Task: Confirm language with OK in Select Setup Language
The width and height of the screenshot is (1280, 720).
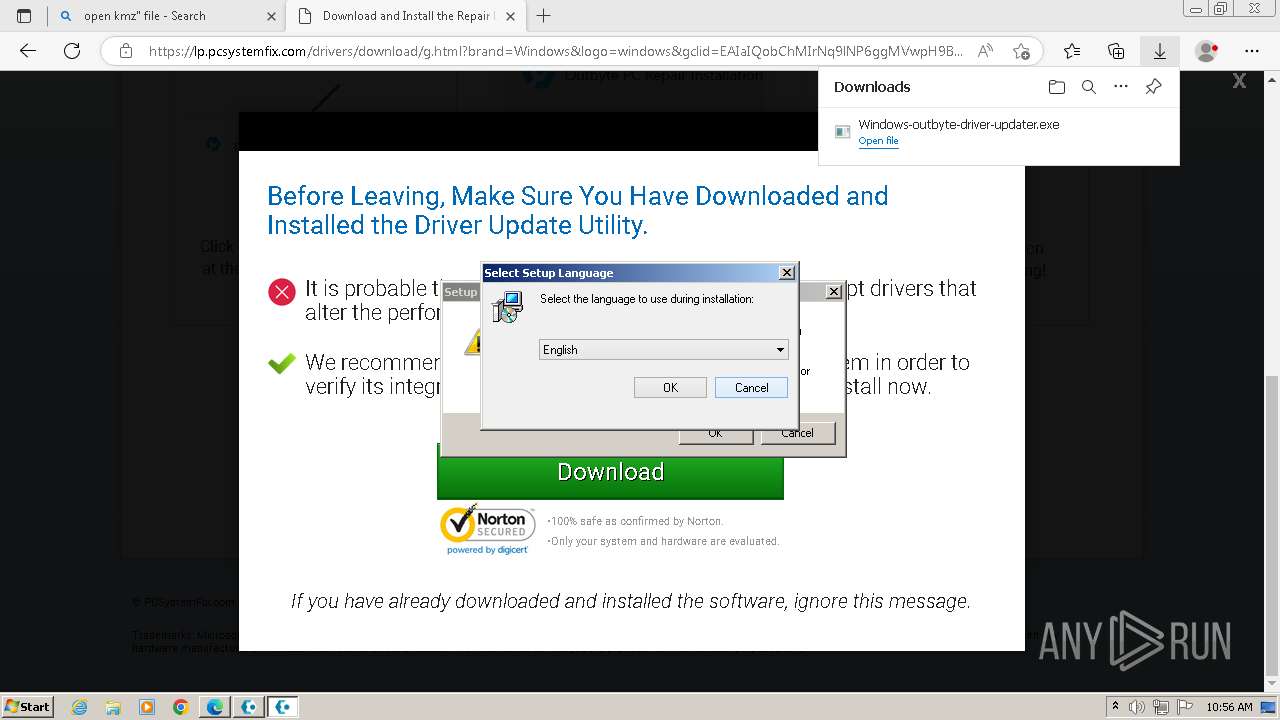Action: point(670,387)
